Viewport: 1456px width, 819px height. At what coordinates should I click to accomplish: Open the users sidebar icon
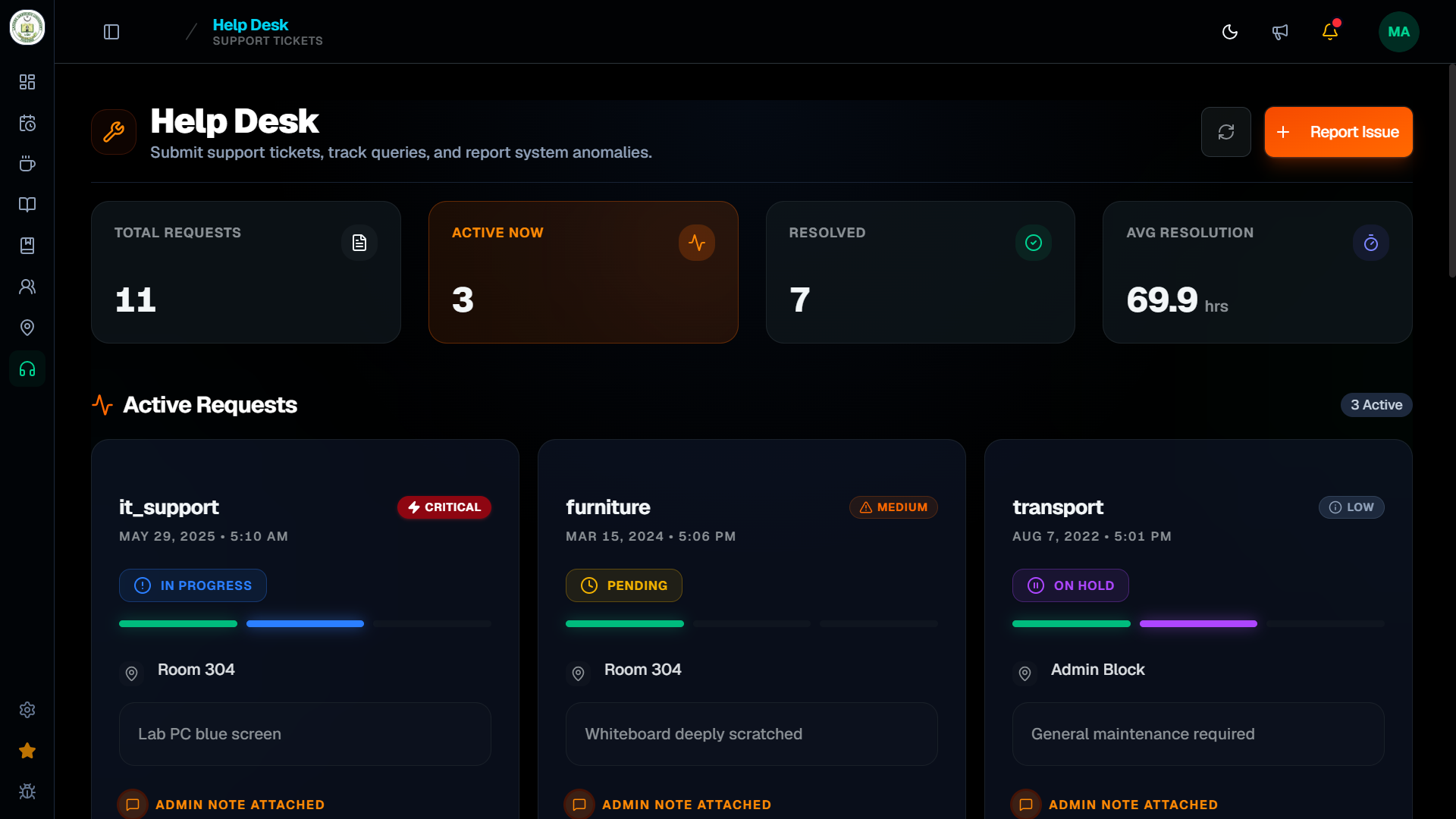pyautogui.click(x=27, y=287)
